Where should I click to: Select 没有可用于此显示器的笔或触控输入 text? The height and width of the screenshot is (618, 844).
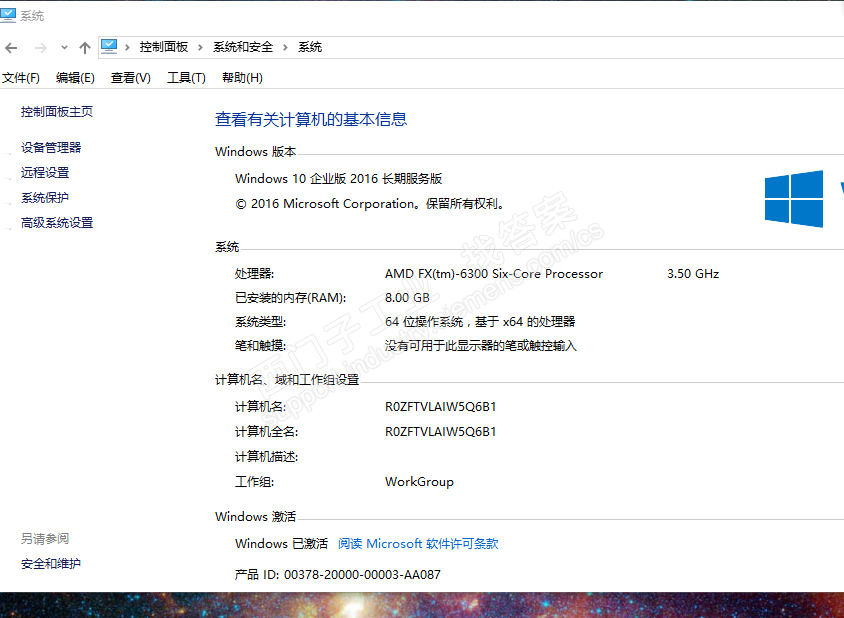[481, 346]
